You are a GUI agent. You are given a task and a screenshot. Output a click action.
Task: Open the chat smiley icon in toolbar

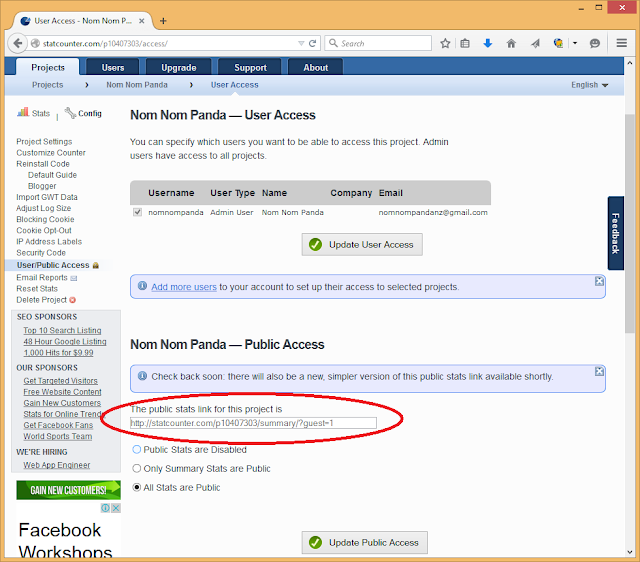[x=595, y=43]
